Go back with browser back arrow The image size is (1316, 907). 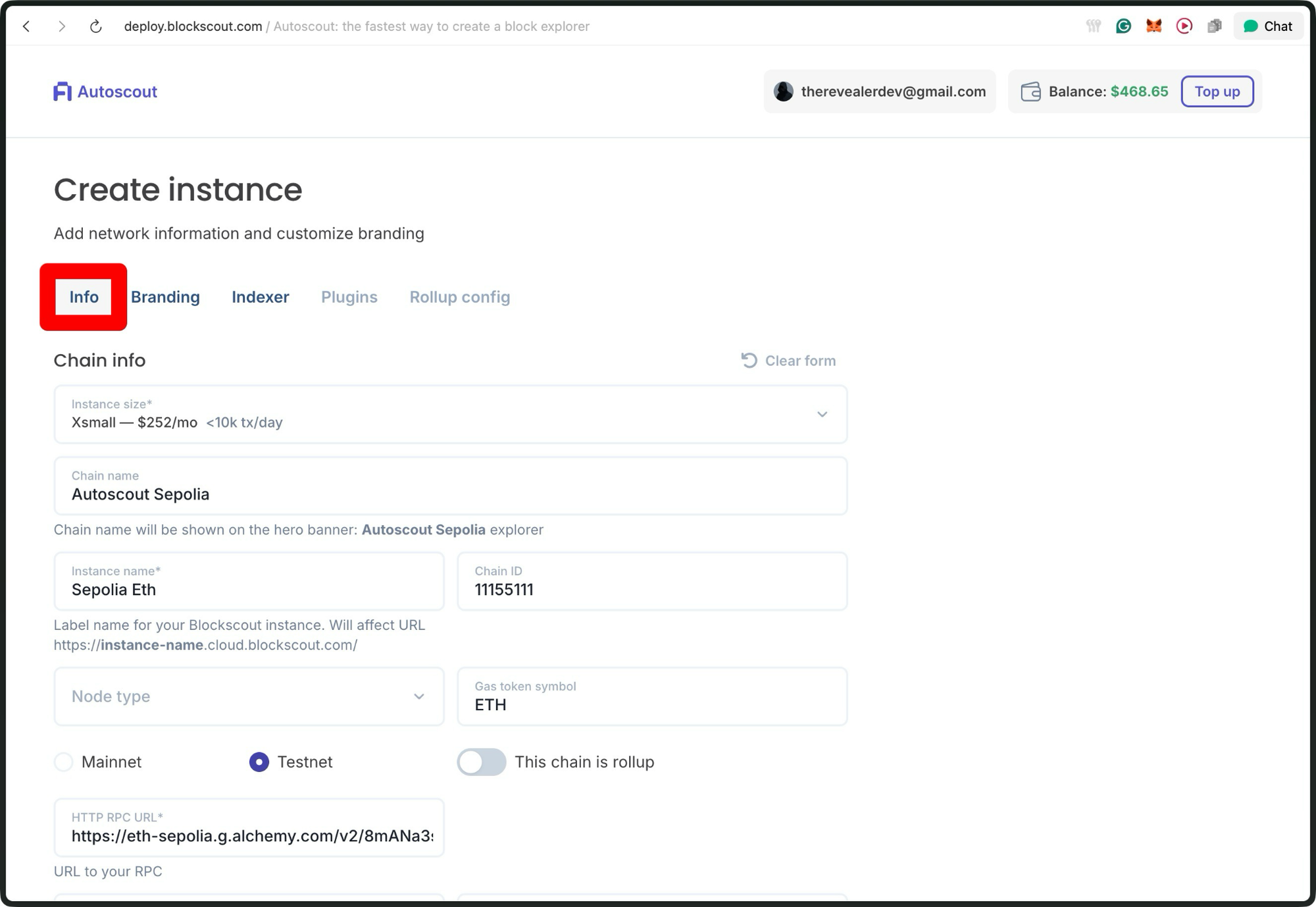[x=26, y=26]
